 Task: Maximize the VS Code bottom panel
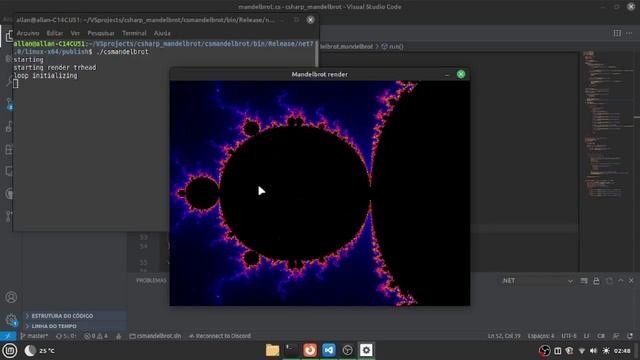[621, 281]
